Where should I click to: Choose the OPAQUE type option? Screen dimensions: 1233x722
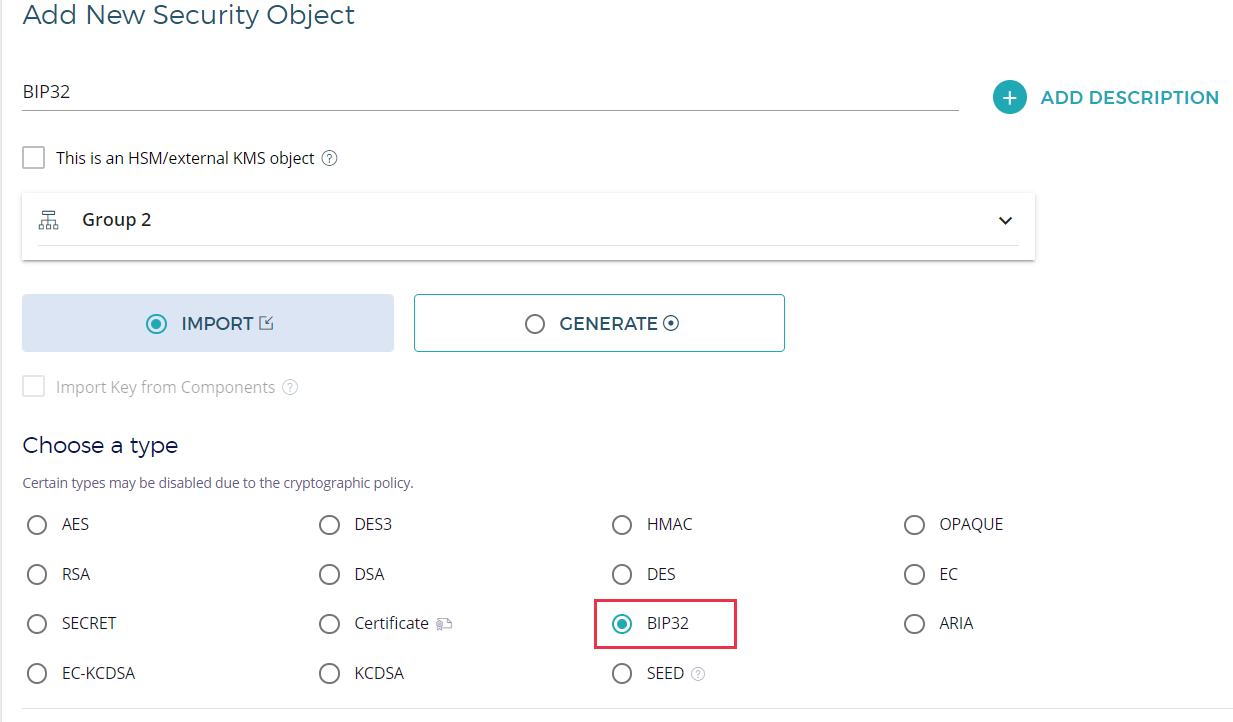point(914,525)
